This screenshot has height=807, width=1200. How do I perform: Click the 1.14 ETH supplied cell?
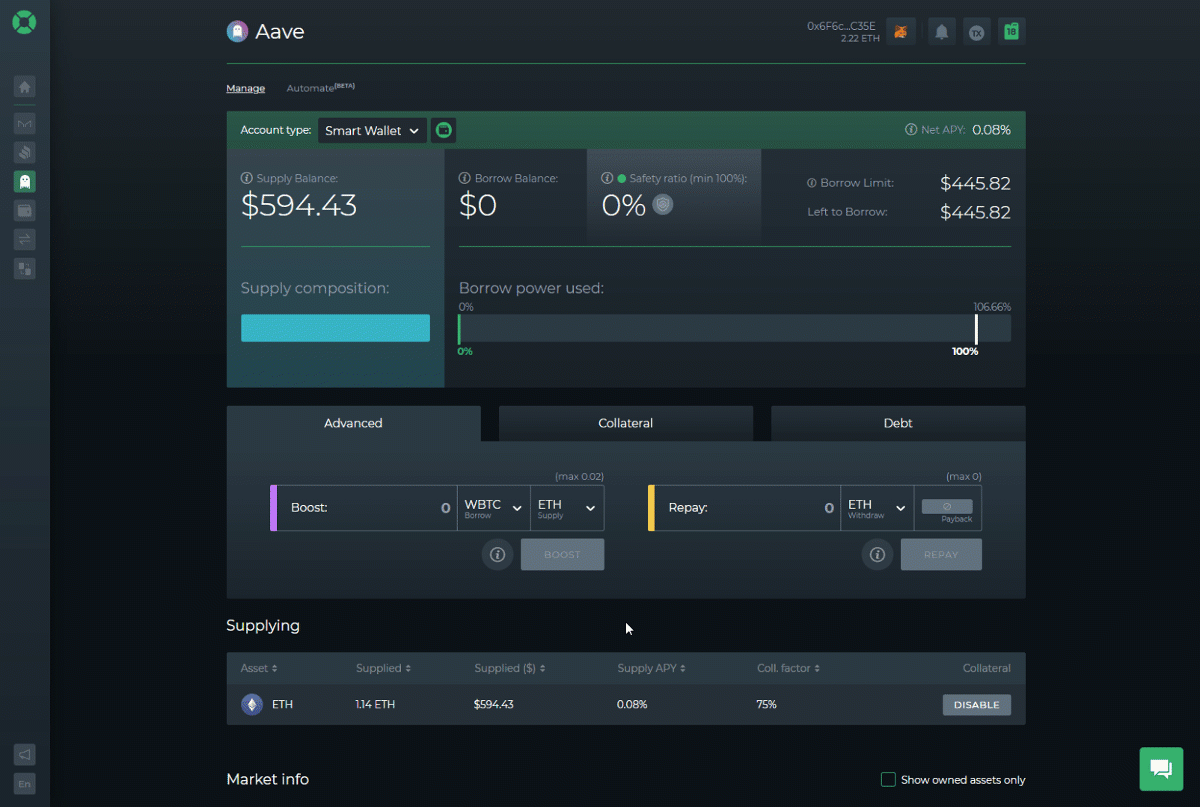click(x=375, y=705)
